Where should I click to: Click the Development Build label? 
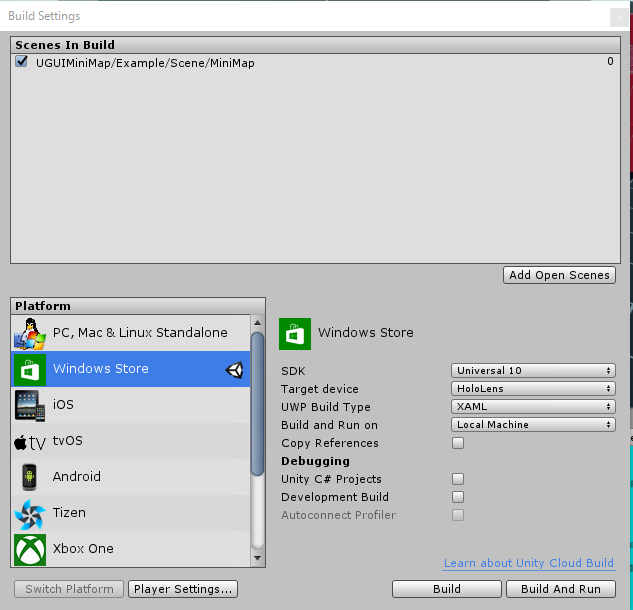coord(335,497)
